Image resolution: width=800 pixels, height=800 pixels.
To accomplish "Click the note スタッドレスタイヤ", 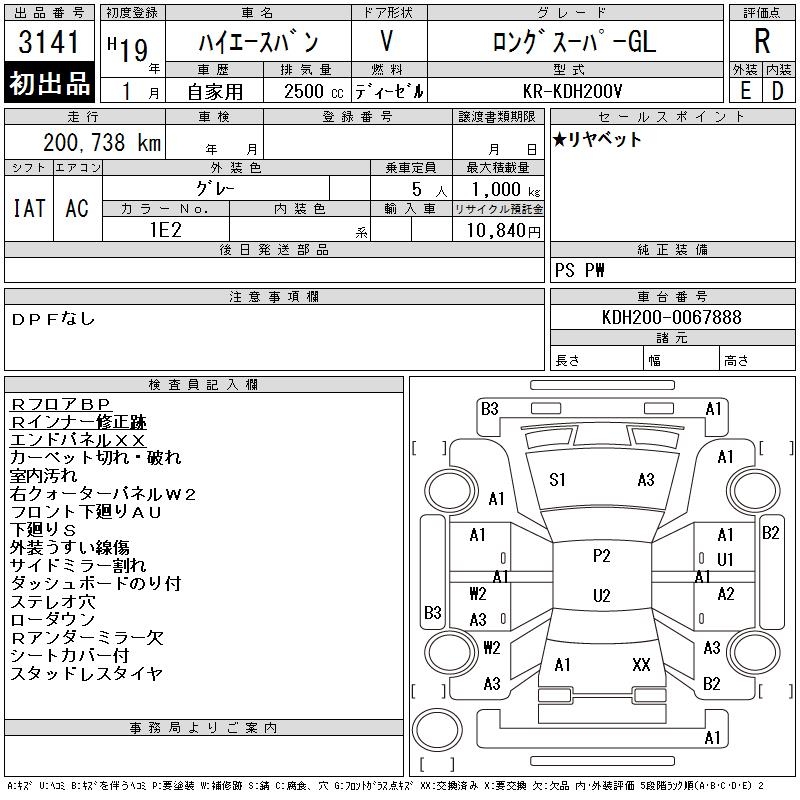I will pos(86,673).
